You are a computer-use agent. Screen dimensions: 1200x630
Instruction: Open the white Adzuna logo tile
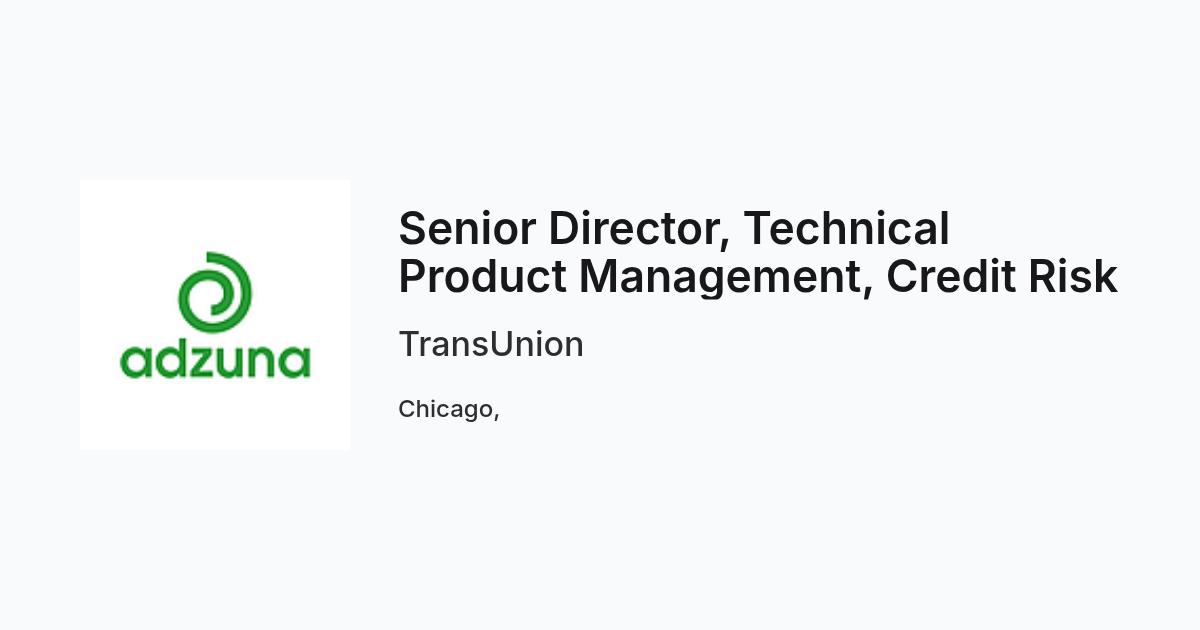(215, 315)
